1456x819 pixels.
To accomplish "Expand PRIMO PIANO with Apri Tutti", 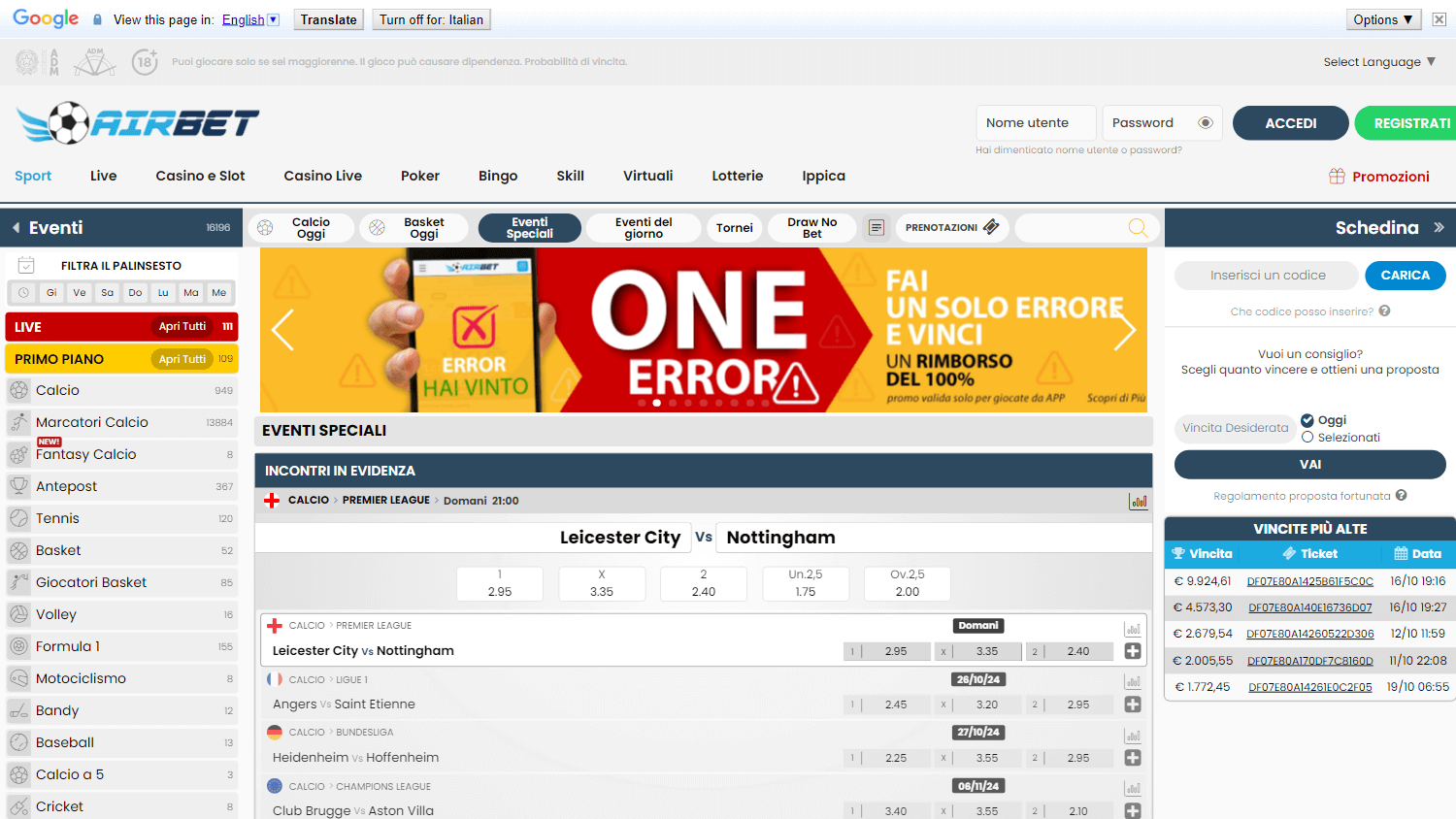I will pos(182,359).
